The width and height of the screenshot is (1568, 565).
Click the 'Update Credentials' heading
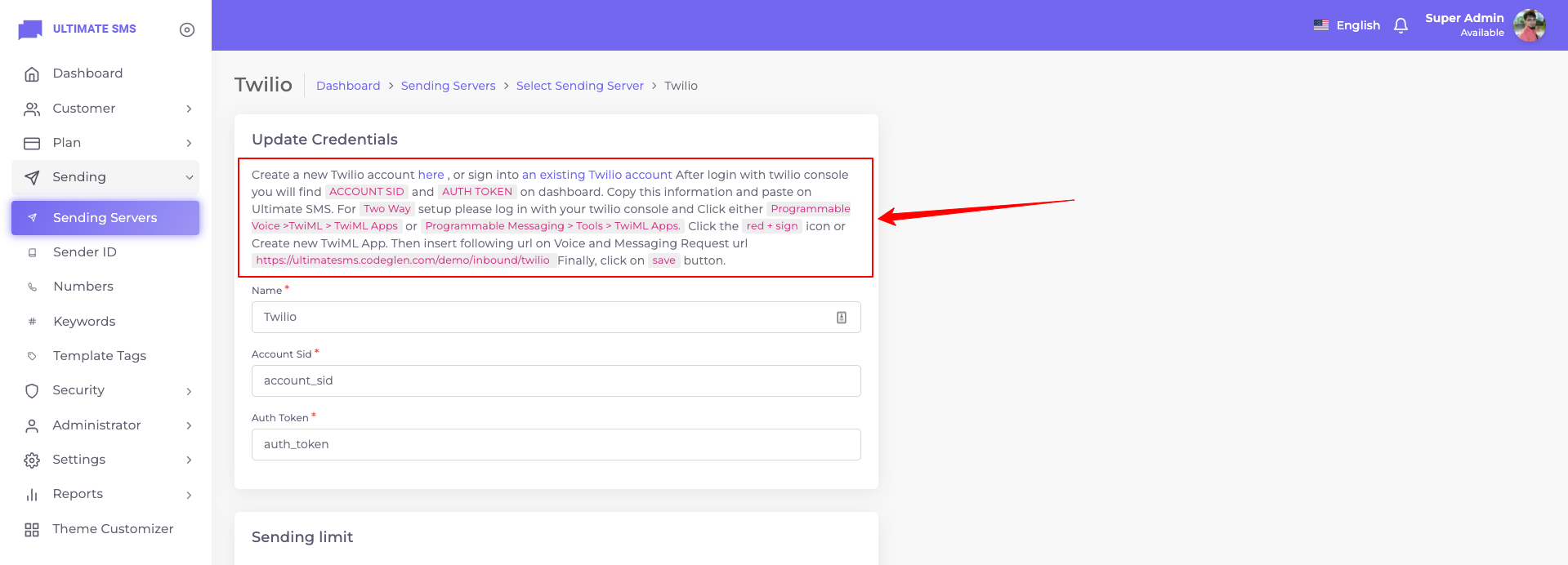point(324,140)
